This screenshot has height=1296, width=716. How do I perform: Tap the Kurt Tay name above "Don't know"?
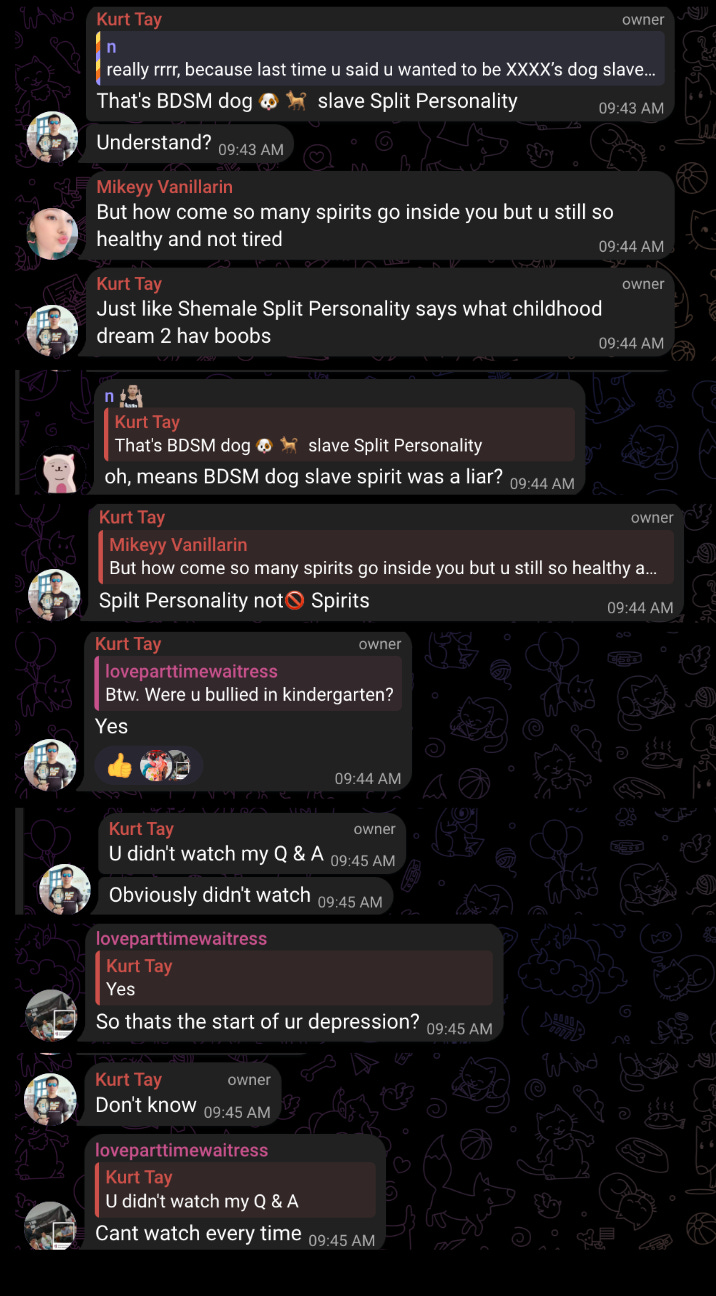128,1079
